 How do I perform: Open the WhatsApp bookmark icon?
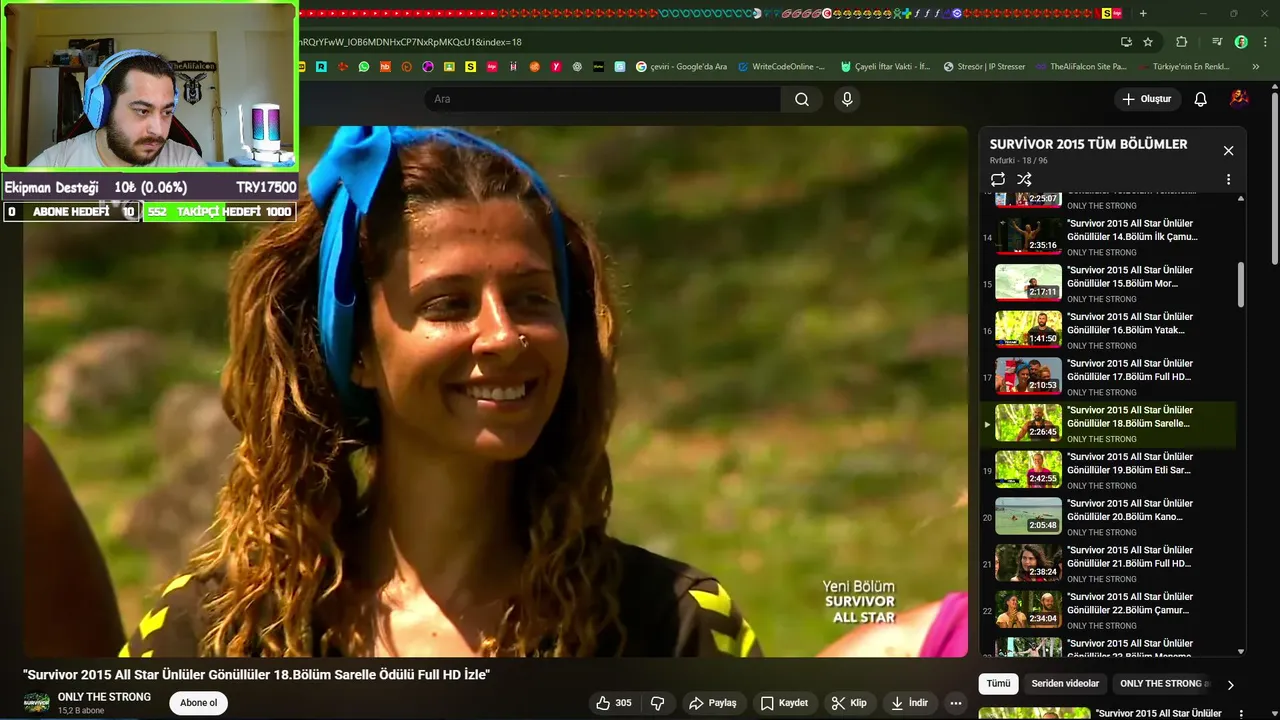pyautogui.click(x=363, y=67)
